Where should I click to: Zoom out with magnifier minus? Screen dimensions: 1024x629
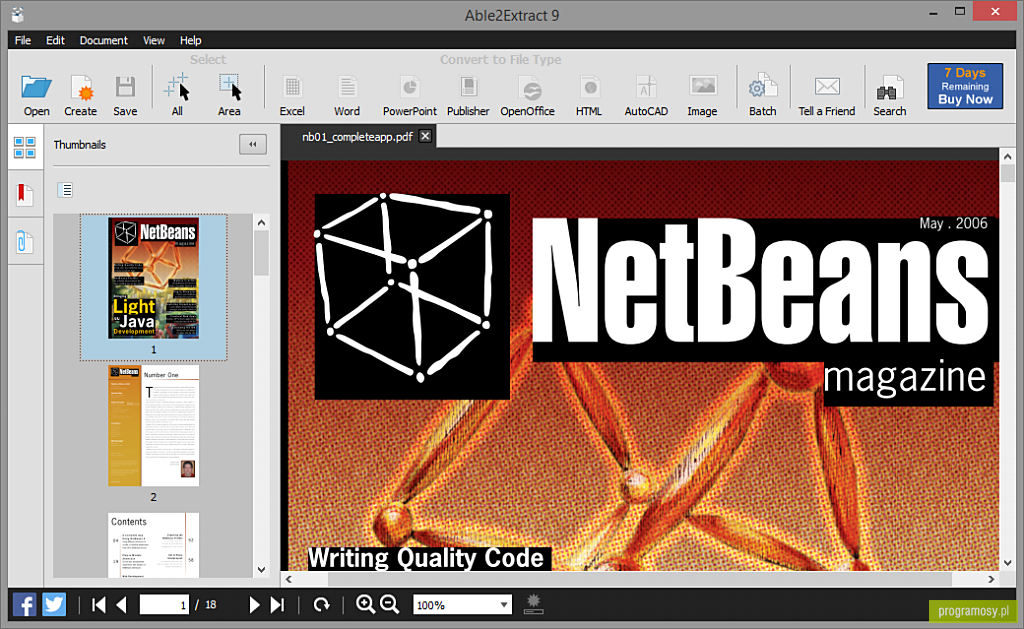(x=389, y=605)
